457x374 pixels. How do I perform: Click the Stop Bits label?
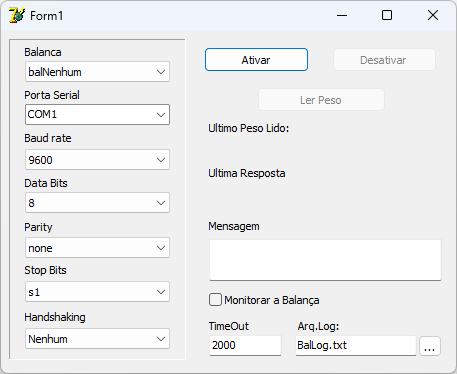(x=45, y=270)
